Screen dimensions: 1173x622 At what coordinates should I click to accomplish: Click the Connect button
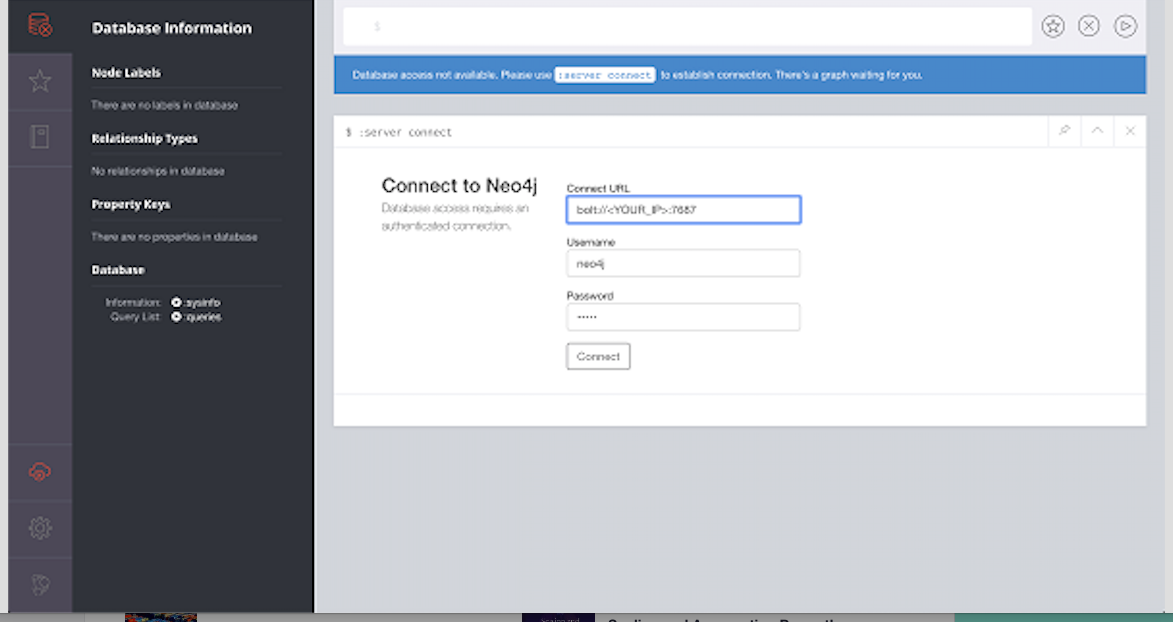[598, 356]
